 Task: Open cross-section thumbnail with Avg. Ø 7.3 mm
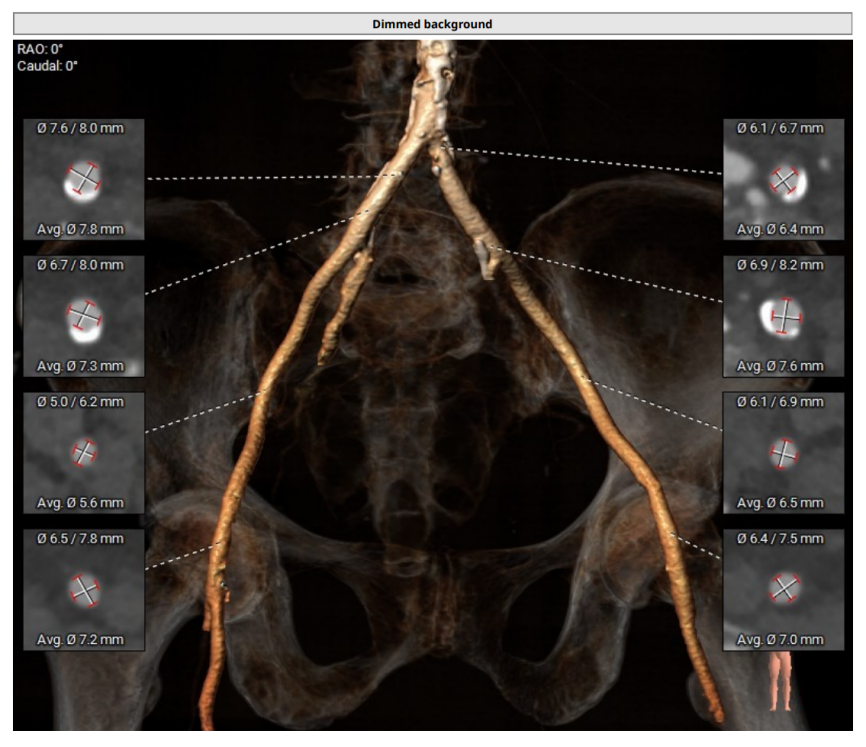click(x=84, y=316)
